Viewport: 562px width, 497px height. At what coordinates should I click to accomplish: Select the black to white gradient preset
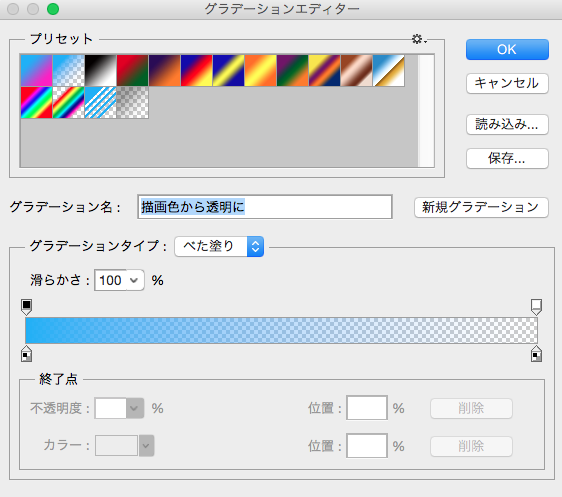tap(101, 71)
